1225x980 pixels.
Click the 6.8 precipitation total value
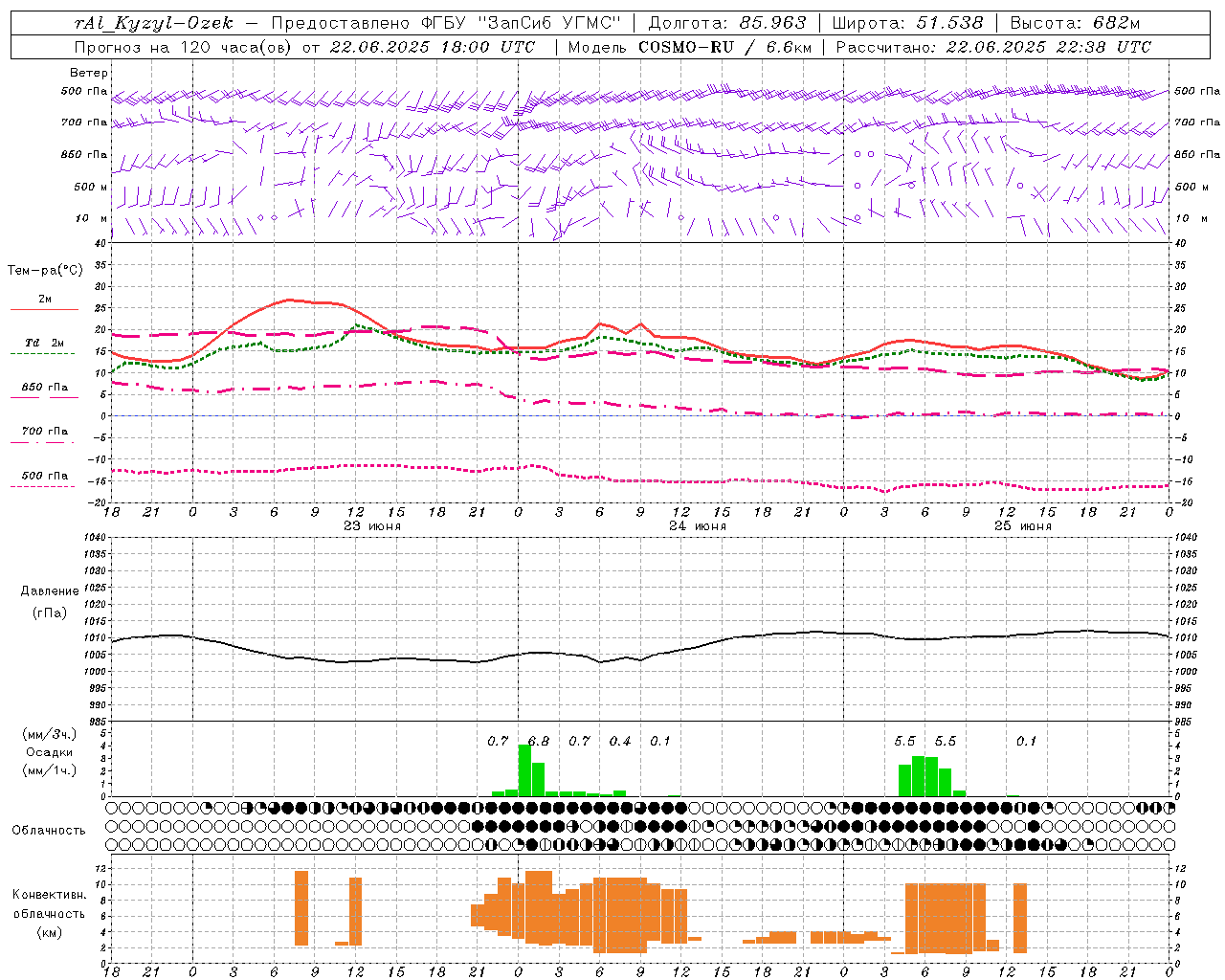click(539, 742)
